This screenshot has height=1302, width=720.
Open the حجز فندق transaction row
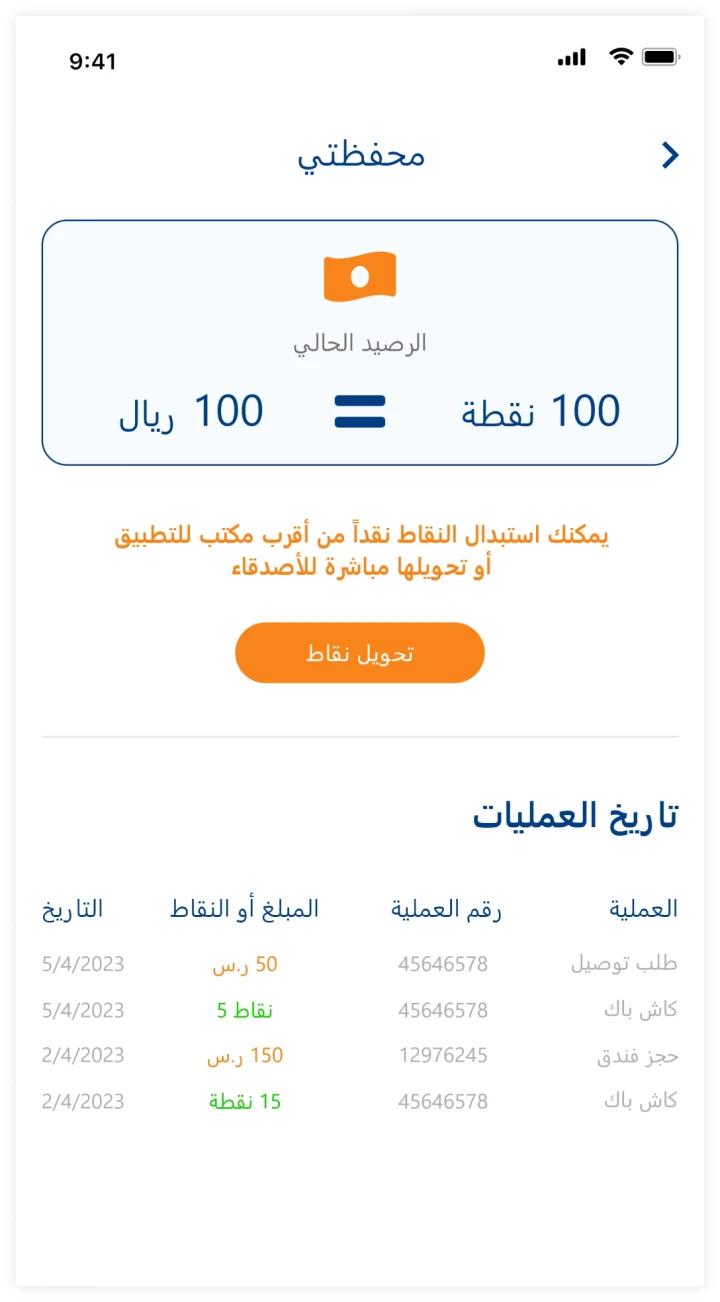[x=637, y=1056]
